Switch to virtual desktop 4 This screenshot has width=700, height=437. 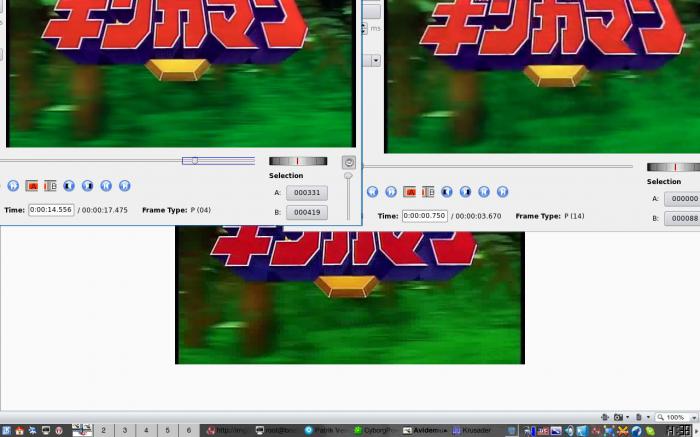click(146, 430)
